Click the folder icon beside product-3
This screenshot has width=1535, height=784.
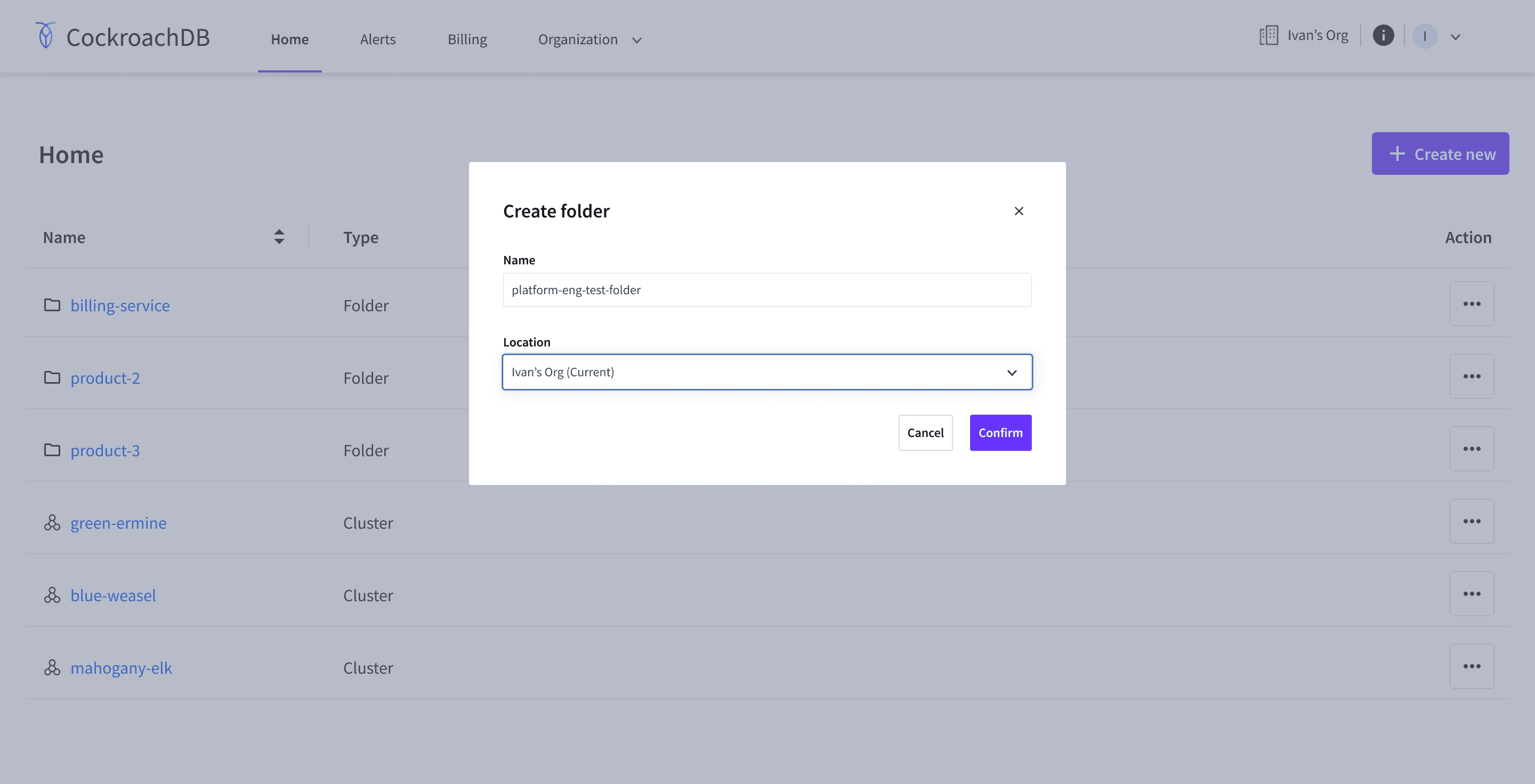pyautogui.click(x=52, y=450)
